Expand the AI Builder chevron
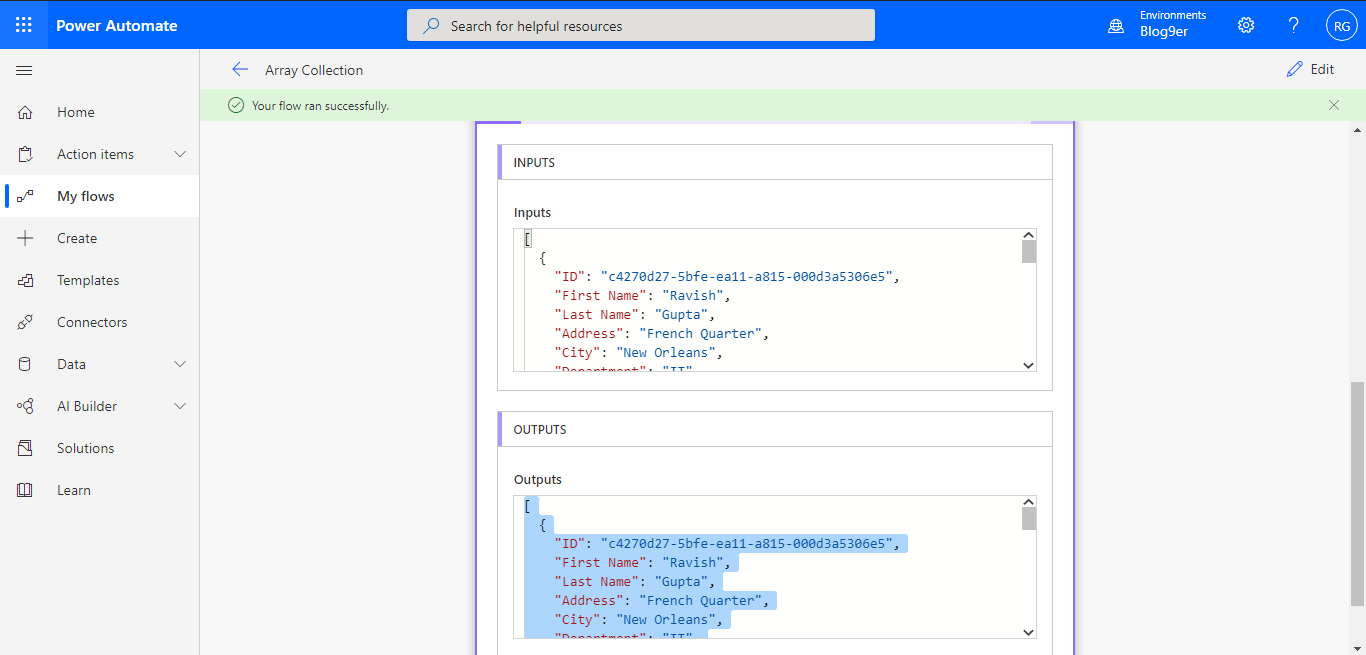 coord(180,406)
